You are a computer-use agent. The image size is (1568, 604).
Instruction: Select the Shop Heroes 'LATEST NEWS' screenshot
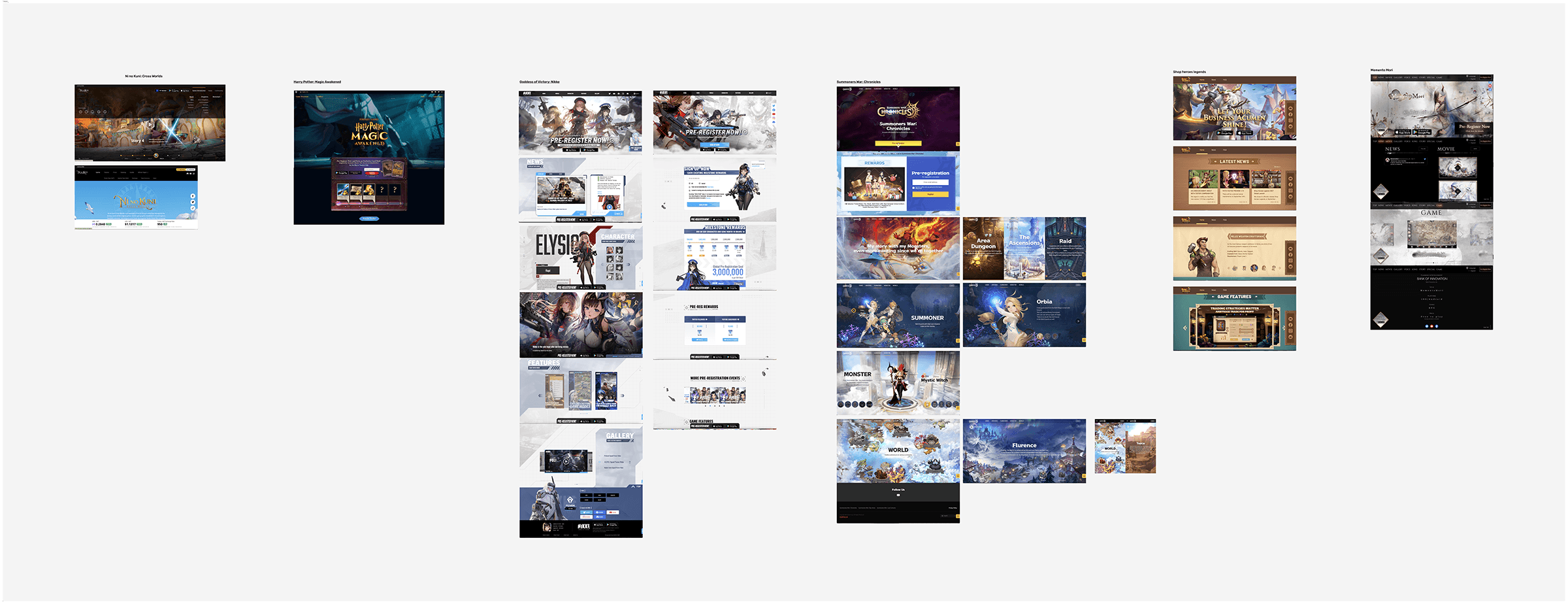coord(1235,178)
